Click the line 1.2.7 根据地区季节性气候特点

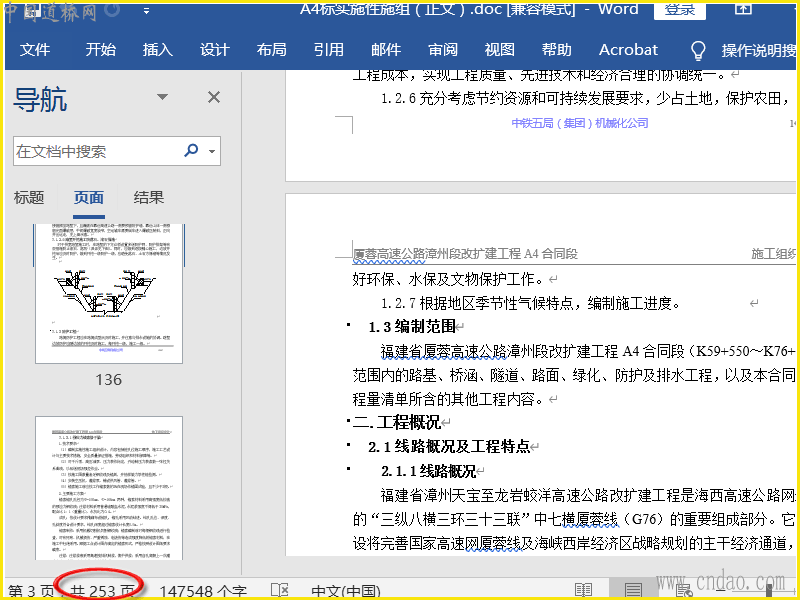(x=531, y=304)
